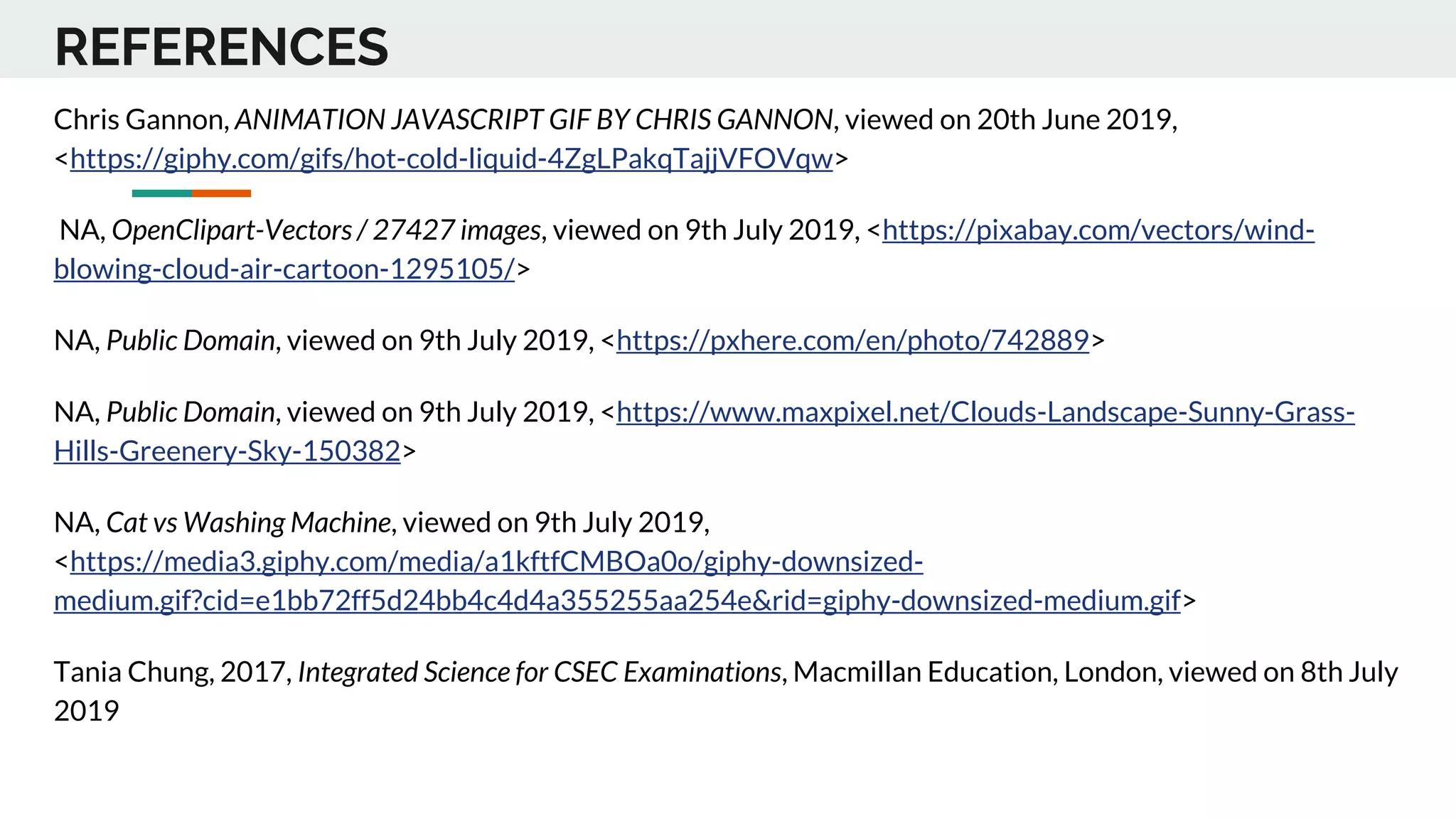Image resolution: width=1456 pixels, height=819 pixels.
Task: Select the REFERENCES heading
Action: click(222, 47)
